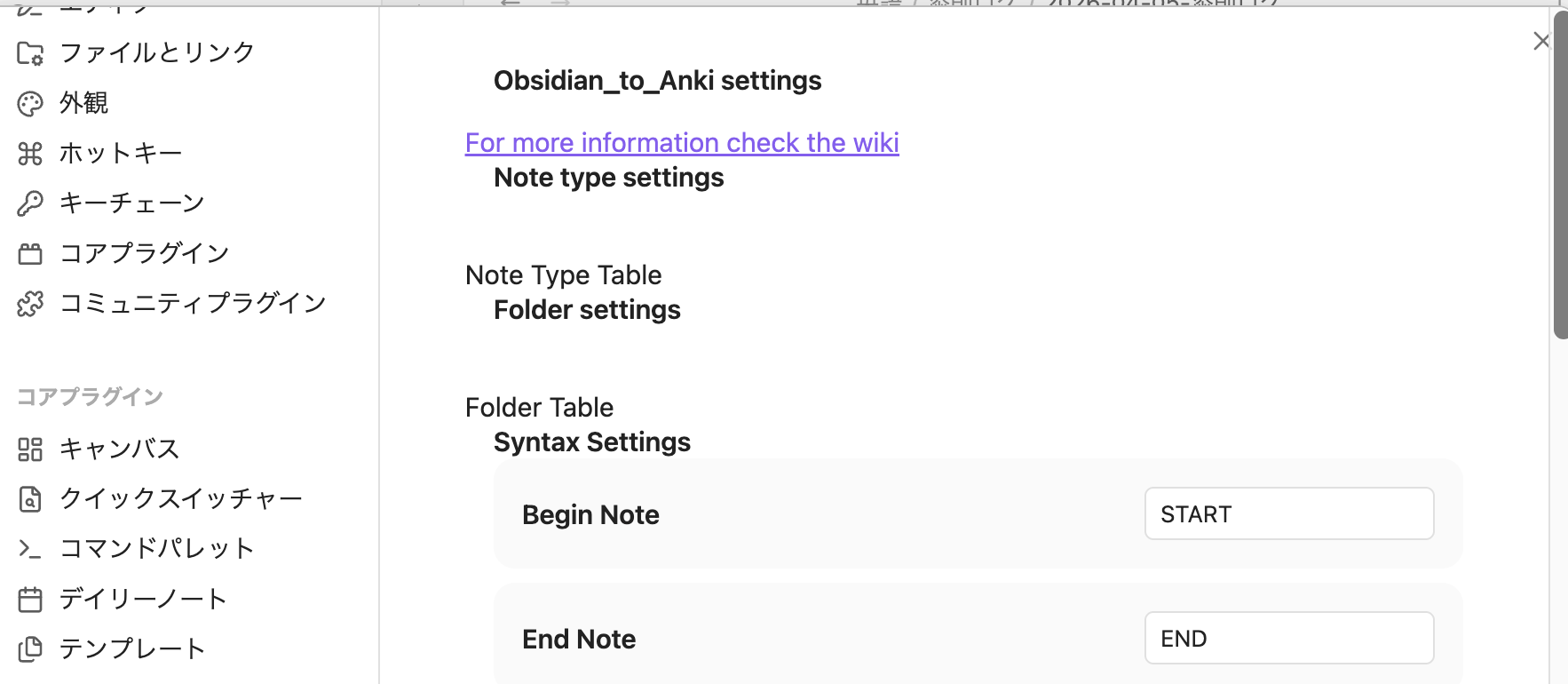Click the End Note END field
The image size is (1568, 684).
pos(1289,638)
